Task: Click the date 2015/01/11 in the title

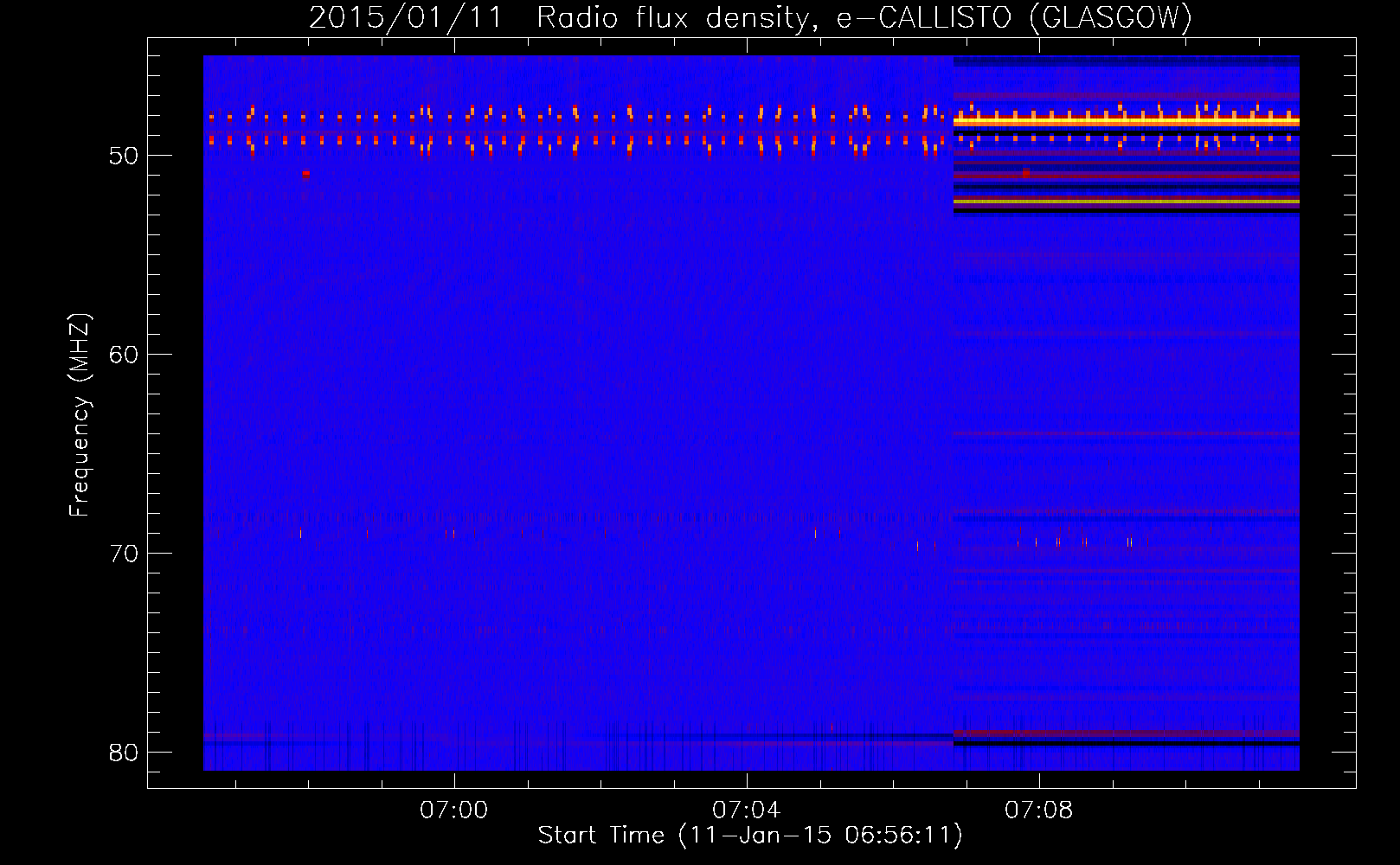Action: 406,17
